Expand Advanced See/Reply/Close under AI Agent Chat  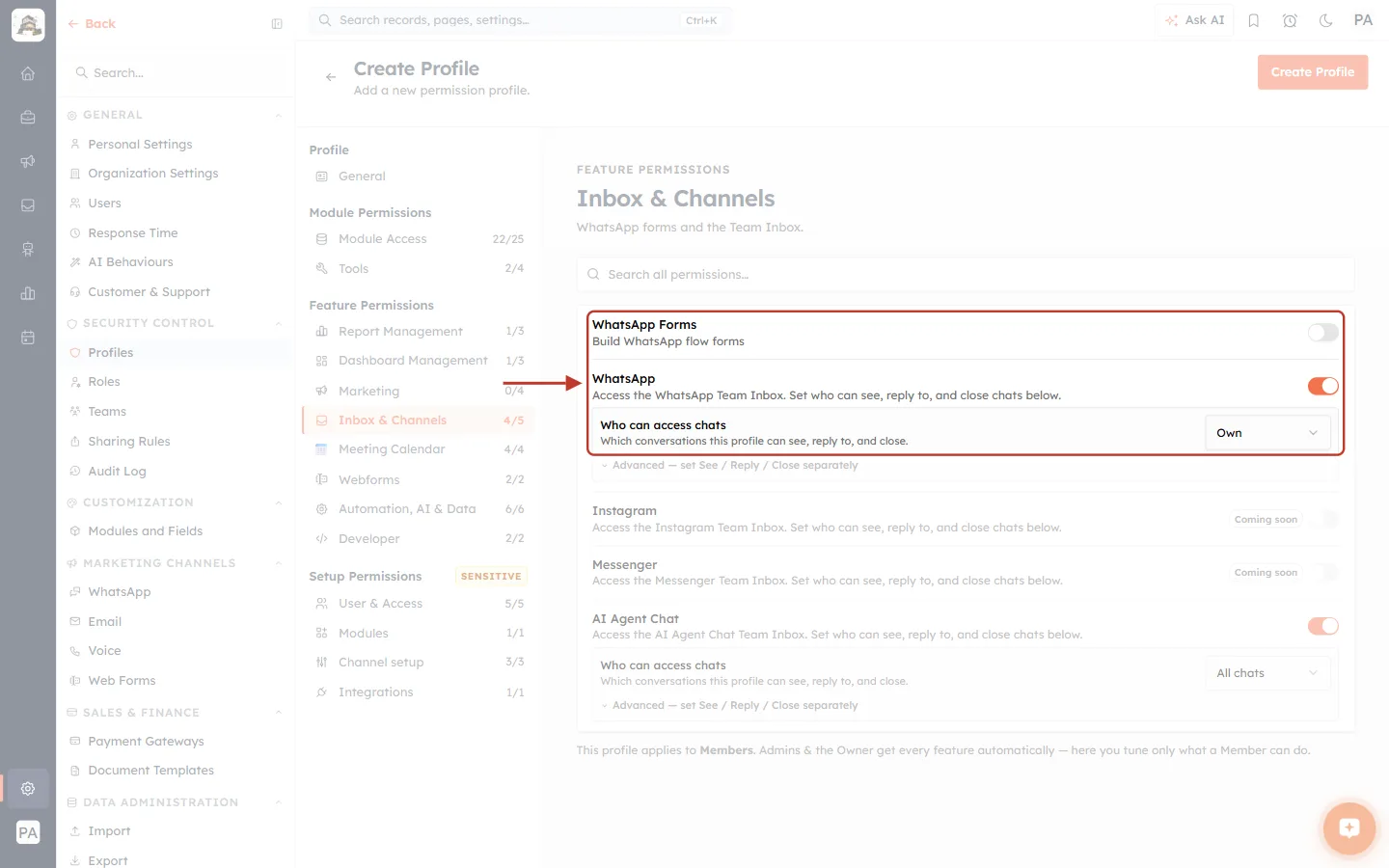coord(729,706)
